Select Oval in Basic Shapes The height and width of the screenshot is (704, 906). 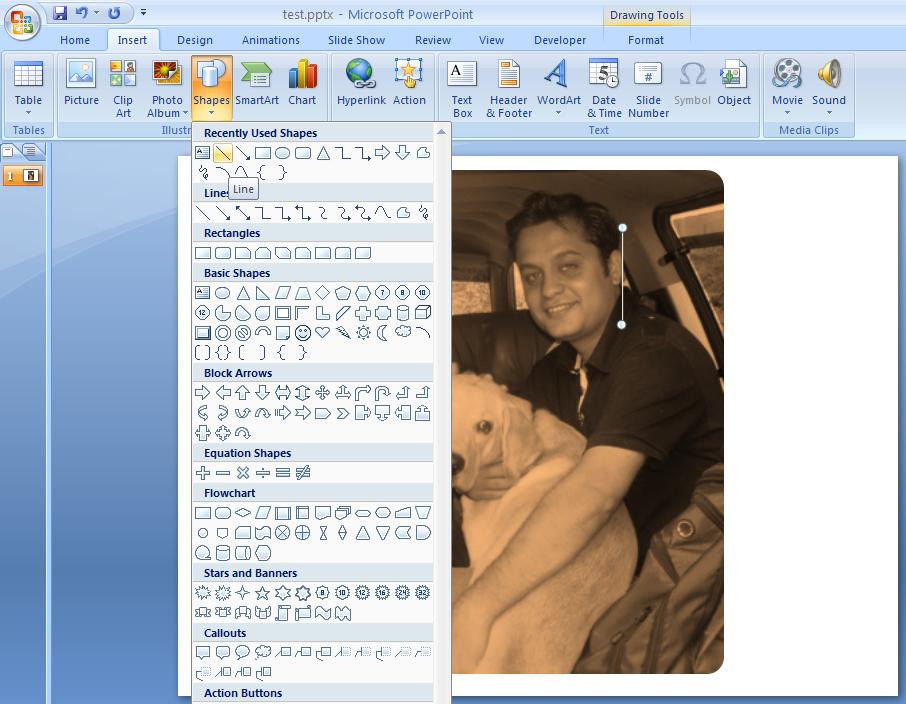click(222, 293)
